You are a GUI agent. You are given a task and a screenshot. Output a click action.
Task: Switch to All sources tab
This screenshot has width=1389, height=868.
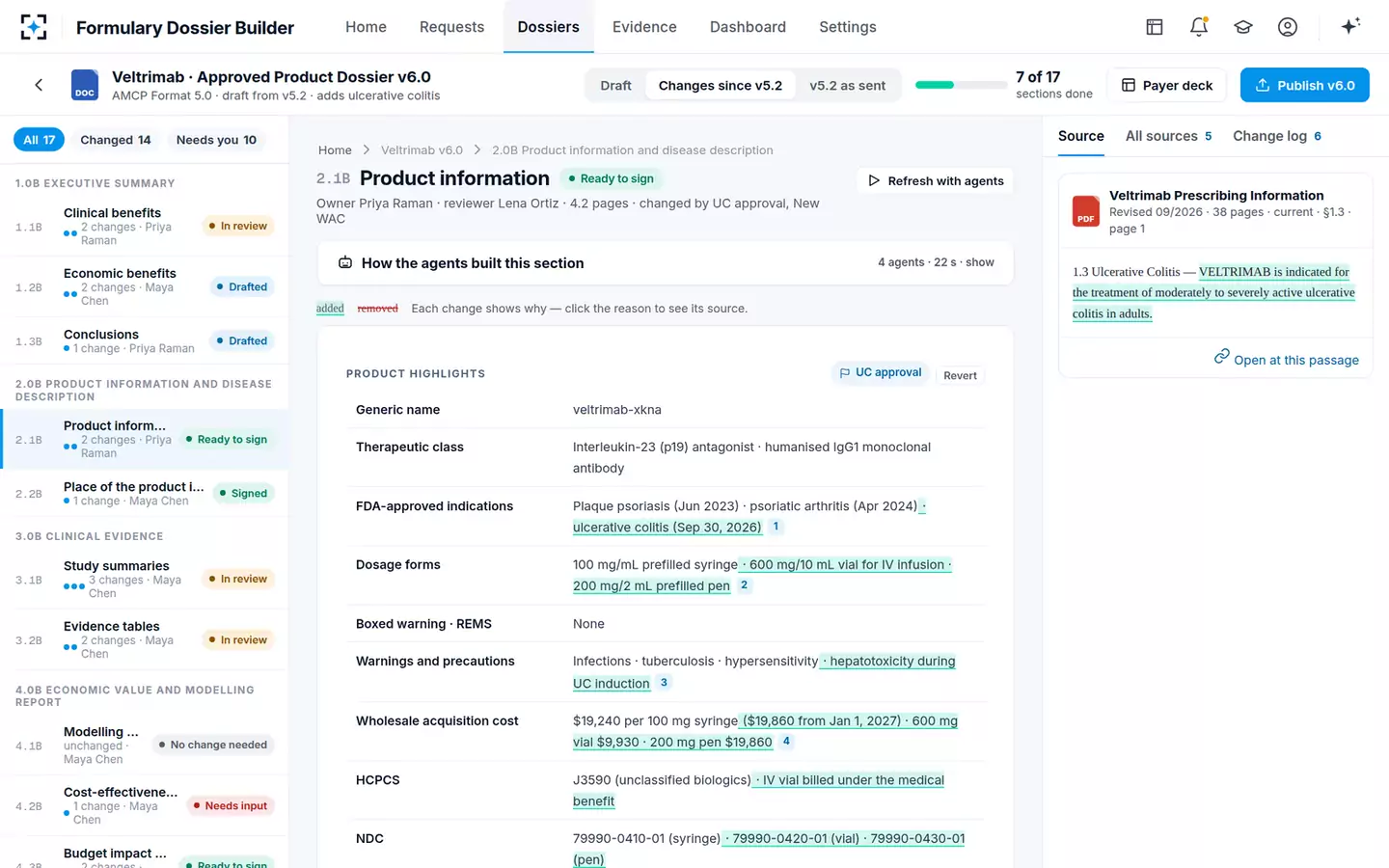1168,136
